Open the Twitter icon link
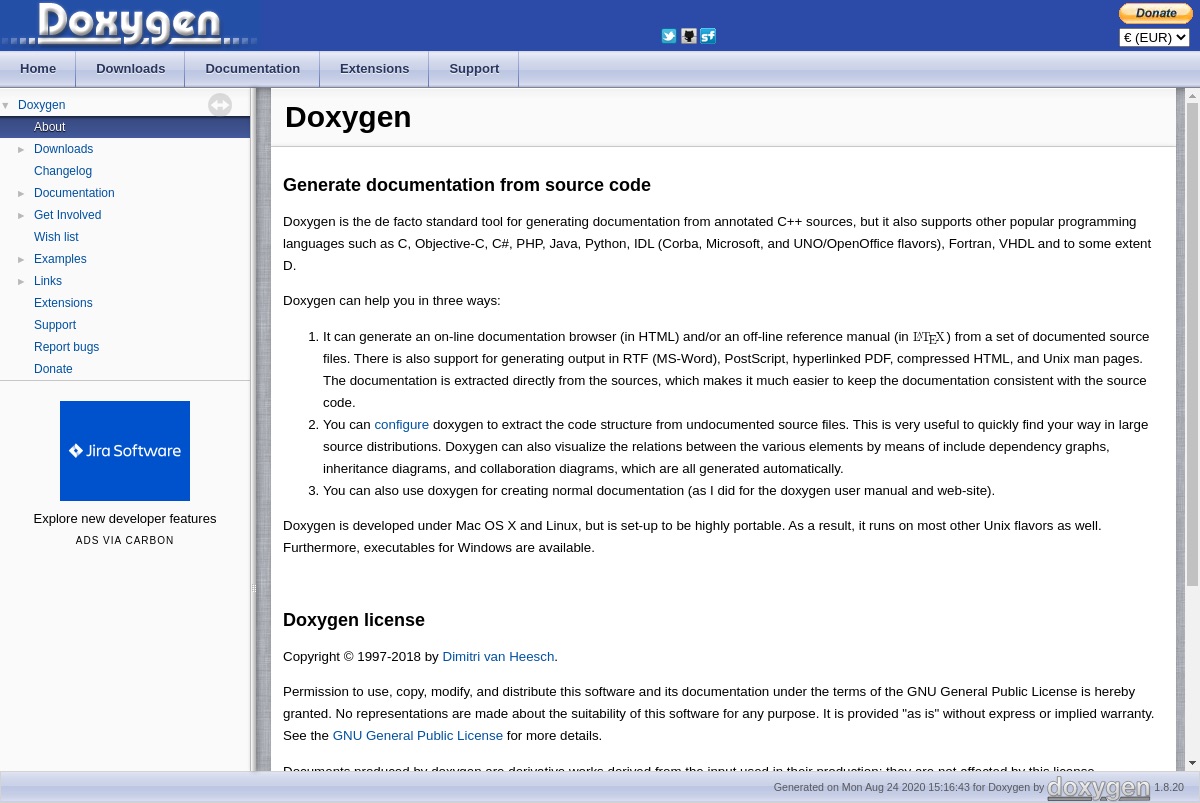The width and height of the screenshot is (1200, 803). coord(669,36)
